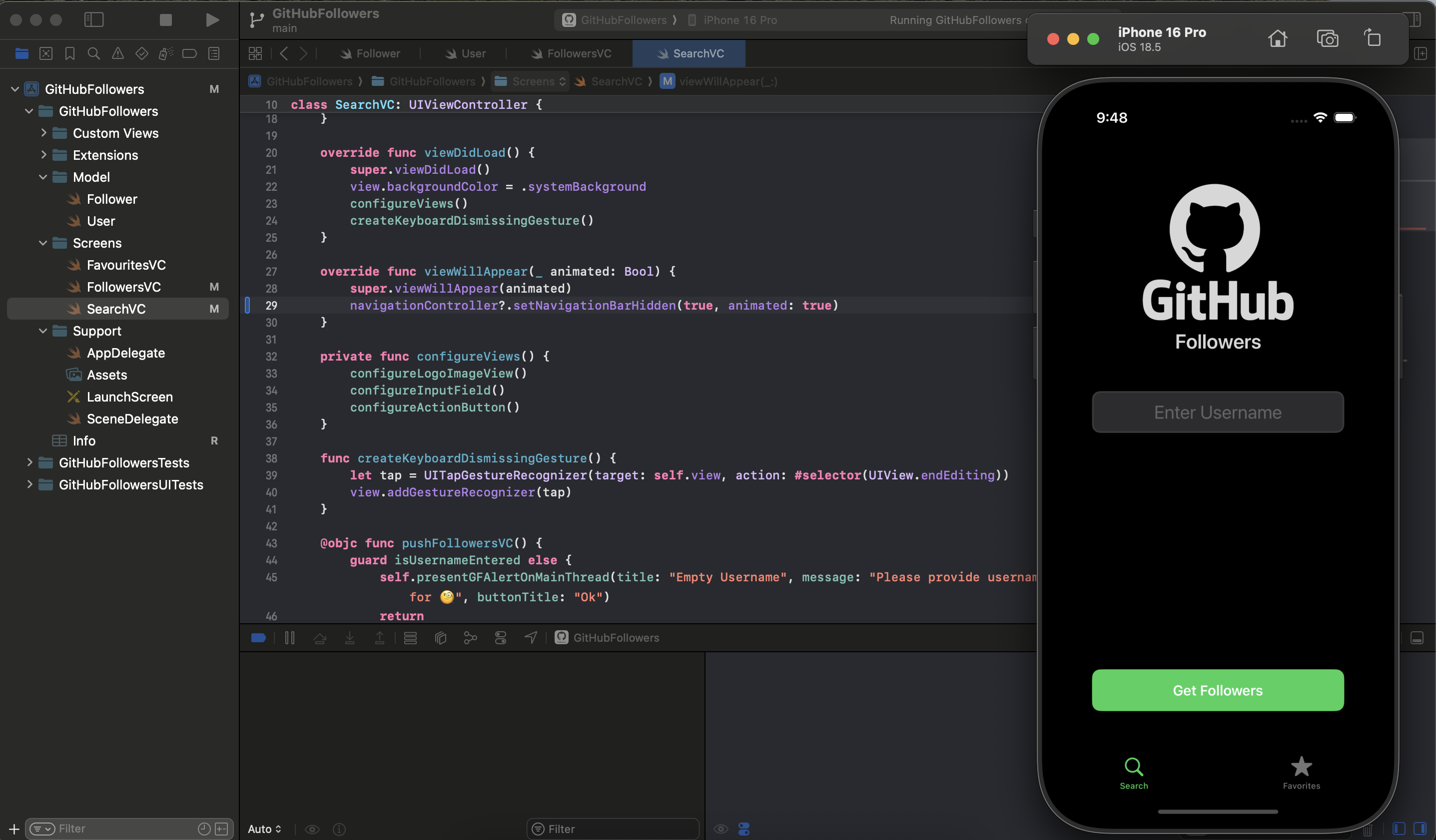Open SearchVC item in jump bar

point(609,81)
